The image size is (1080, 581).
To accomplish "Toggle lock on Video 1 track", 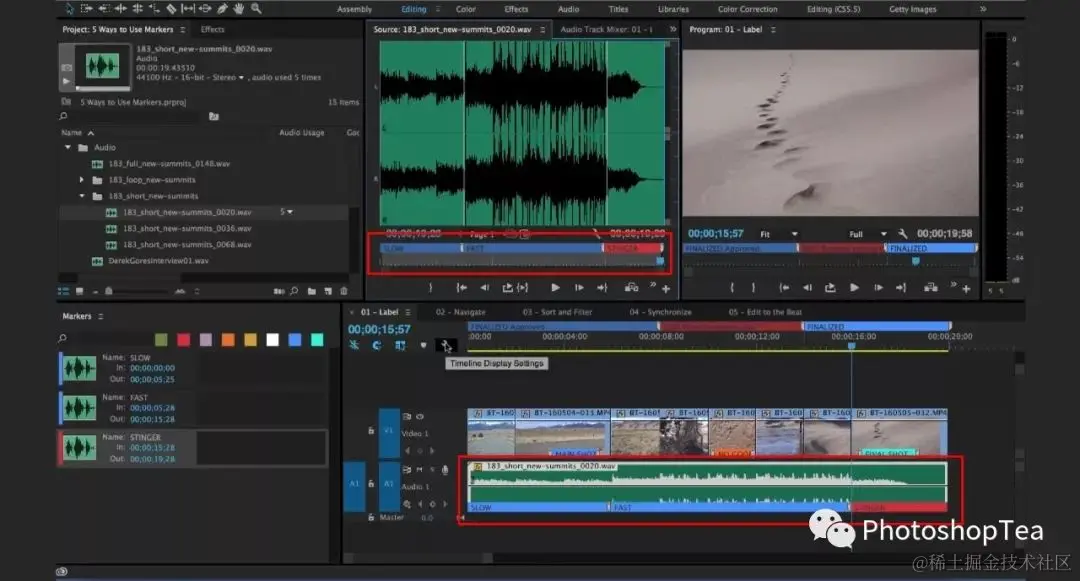I will click(x=371, y=430).
